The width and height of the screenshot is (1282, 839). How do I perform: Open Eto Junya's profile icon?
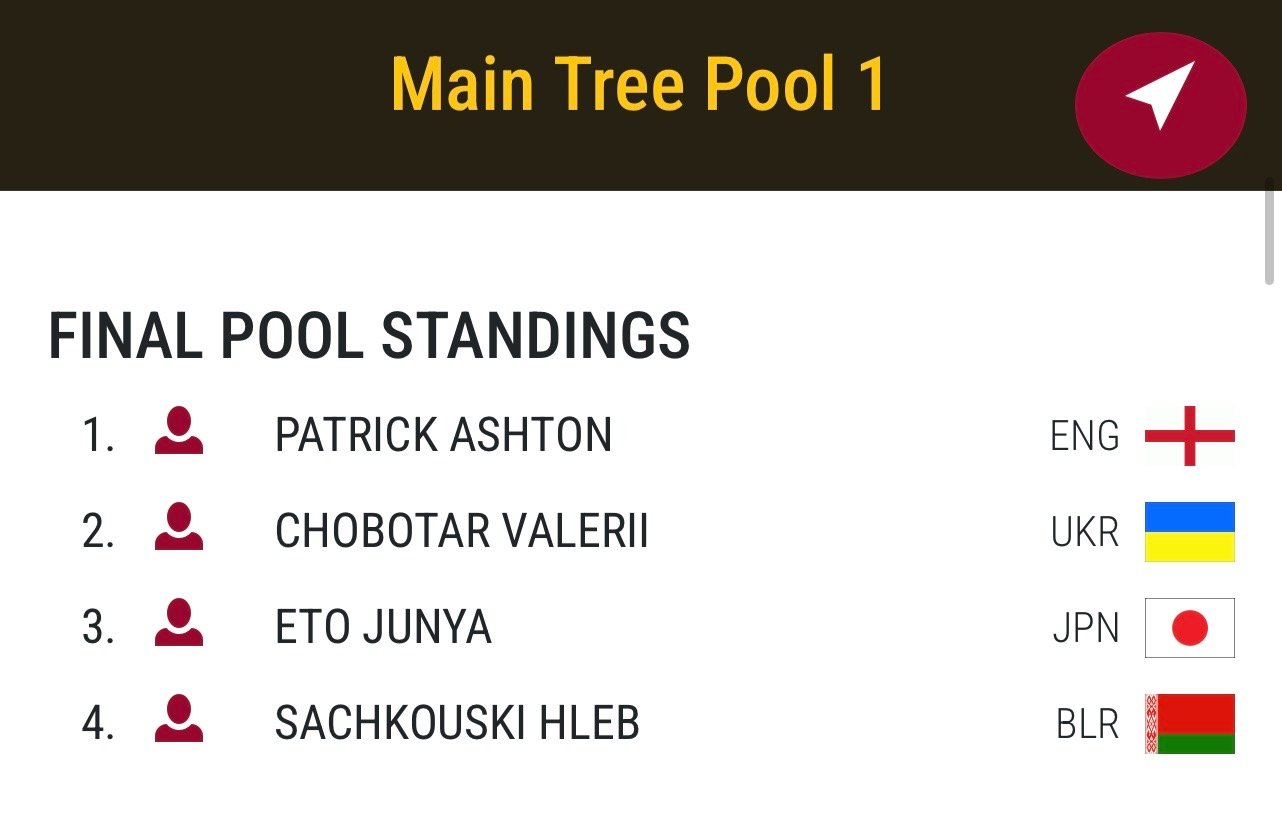(x=179, y=624)
